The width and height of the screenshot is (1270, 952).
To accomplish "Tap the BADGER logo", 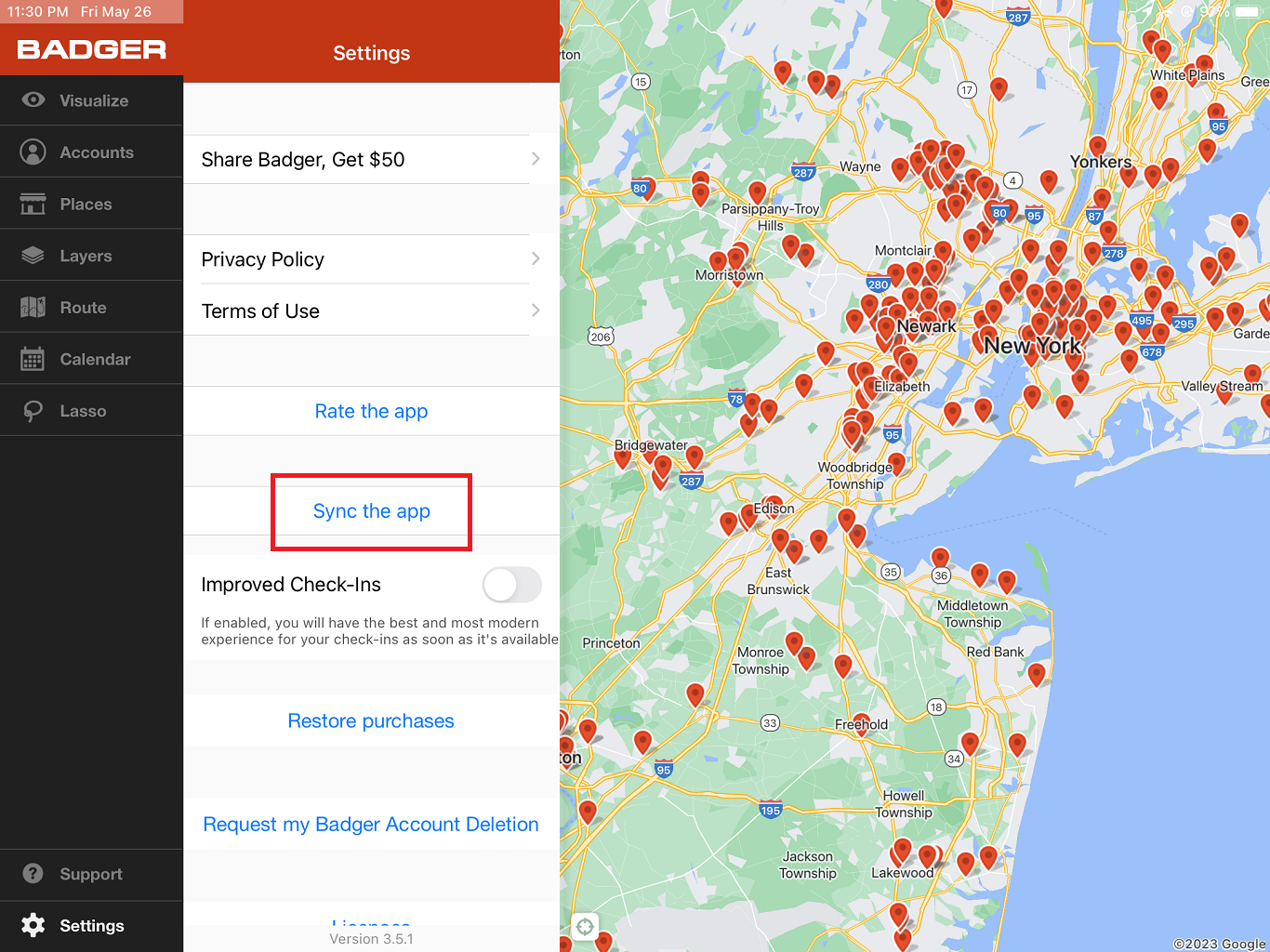I will [92, 49].
